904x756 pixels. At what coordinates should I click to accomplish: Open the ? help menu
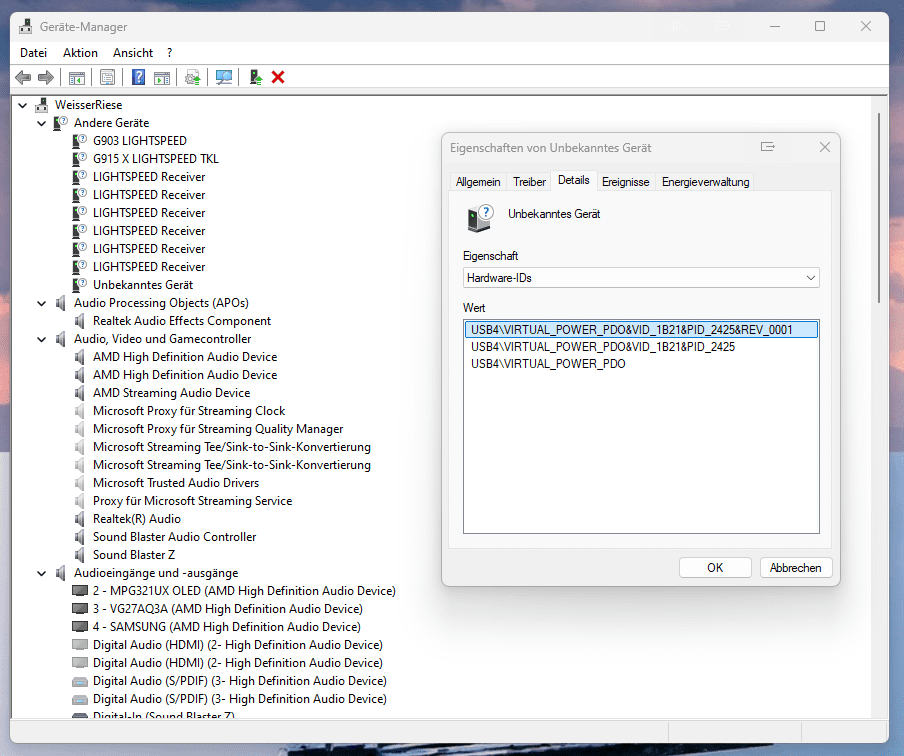tap(170, 52)
